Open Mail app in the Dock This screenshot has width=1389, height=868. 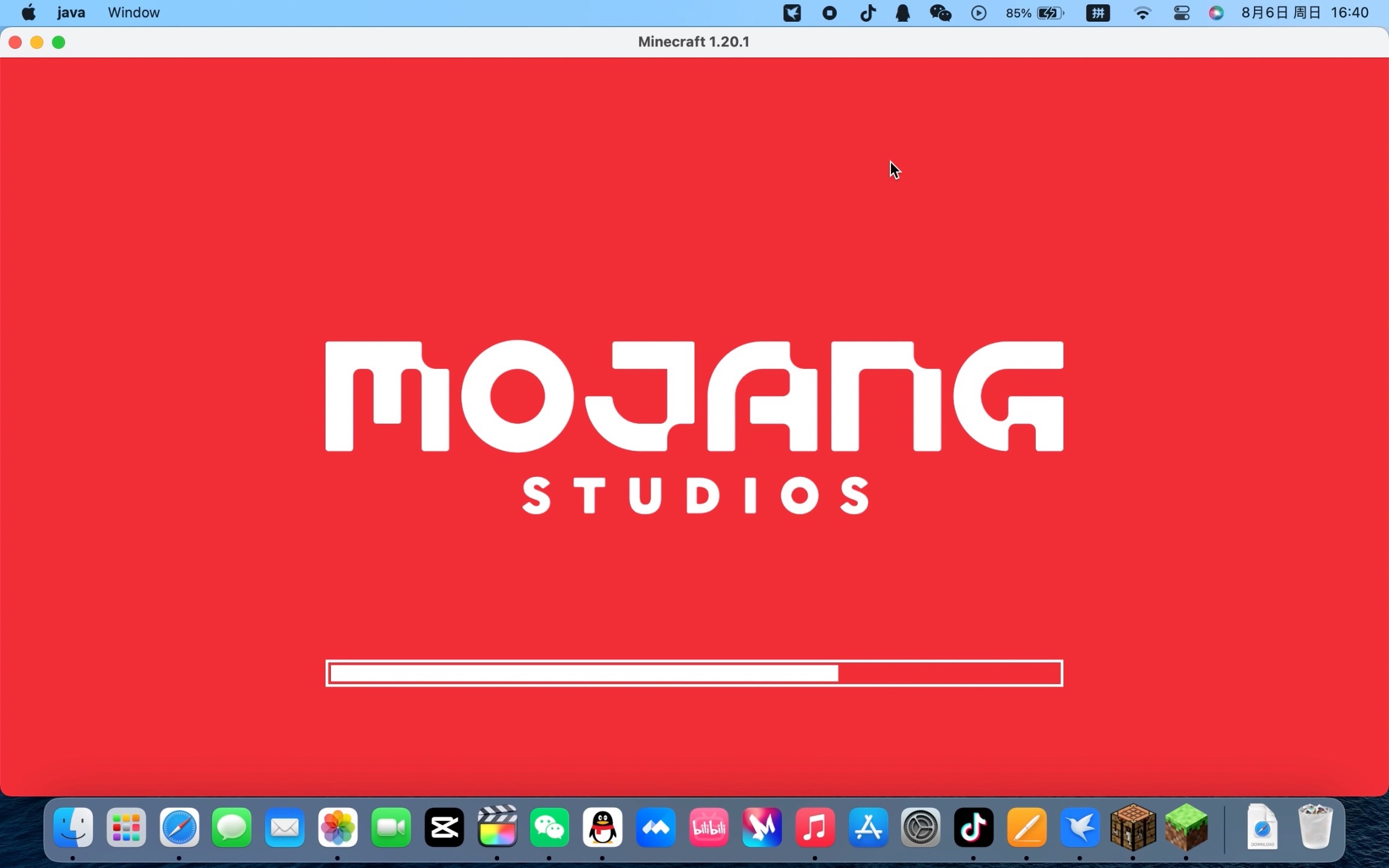pos(285,827)
